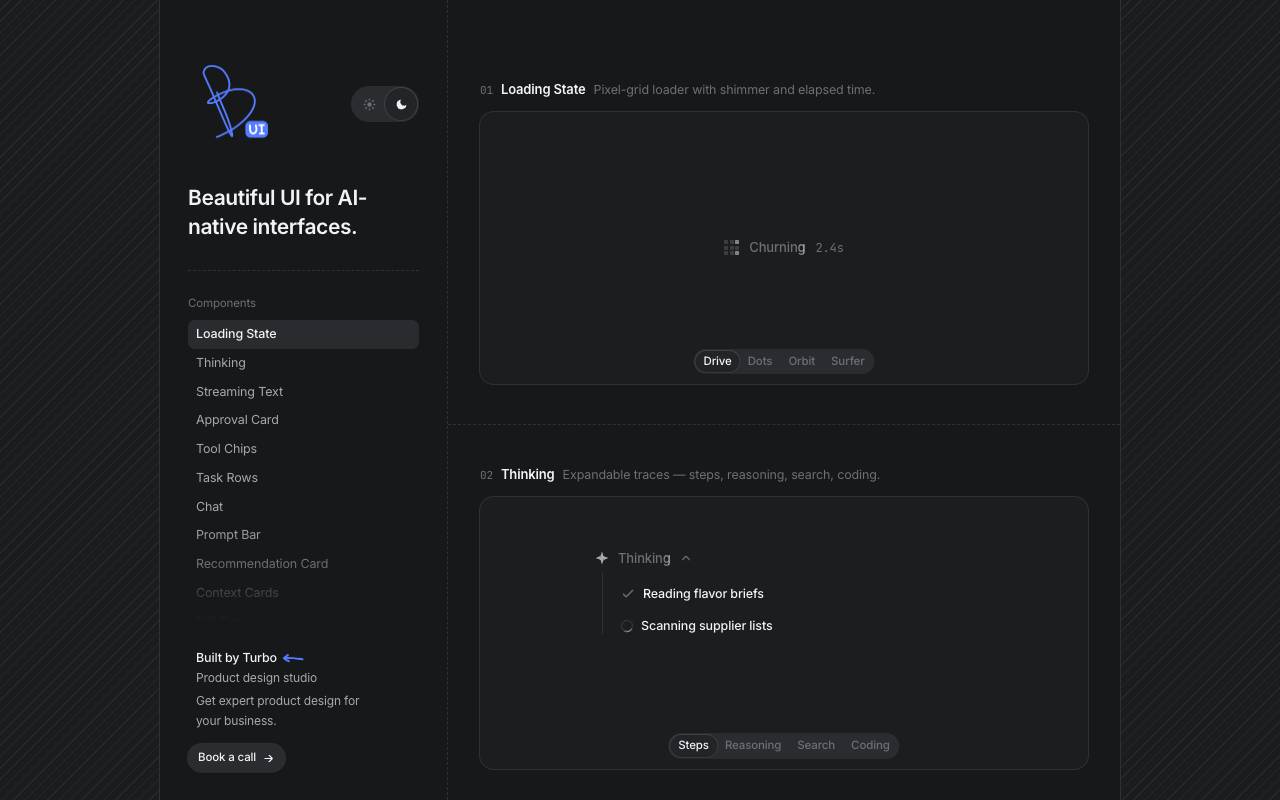Click the blue UI logo
Image resolution: width=1280 pixels, height=800 pixels.
tap(235, 102)
